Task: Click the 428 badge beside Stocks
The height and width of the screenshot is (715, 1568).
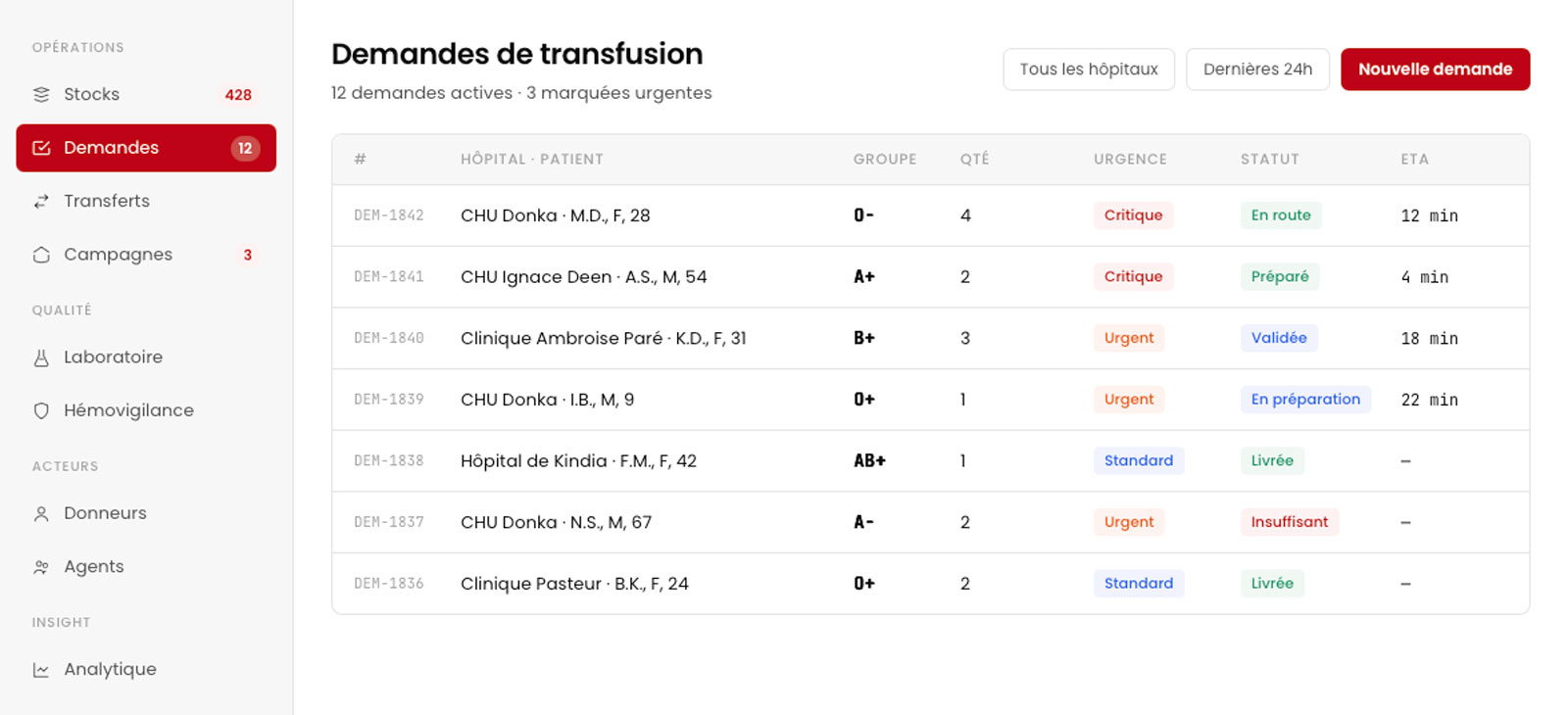Action: (x=238, y=95)
